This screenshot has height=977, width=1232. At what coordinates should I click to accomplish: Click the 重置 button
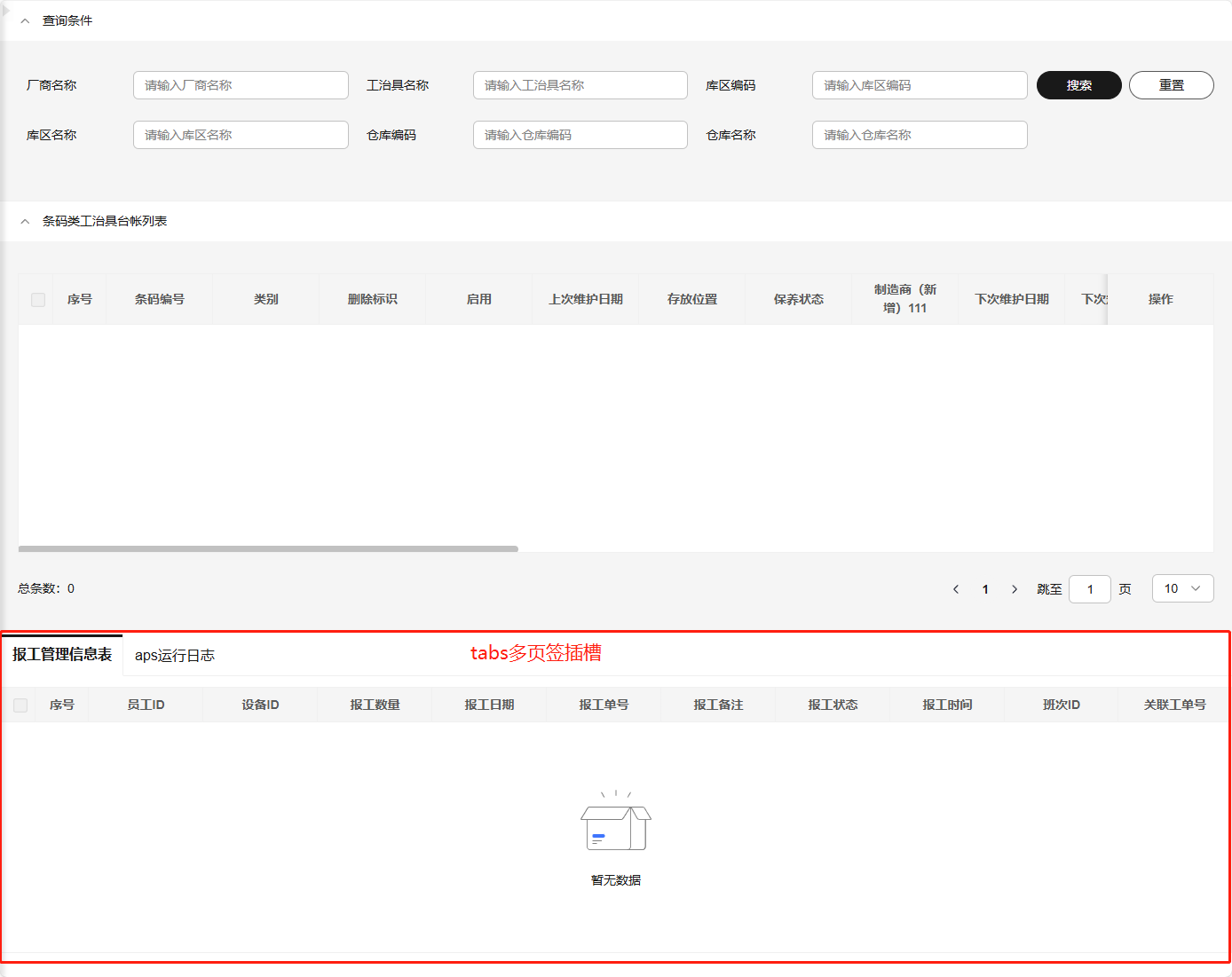coord(1171,85)
